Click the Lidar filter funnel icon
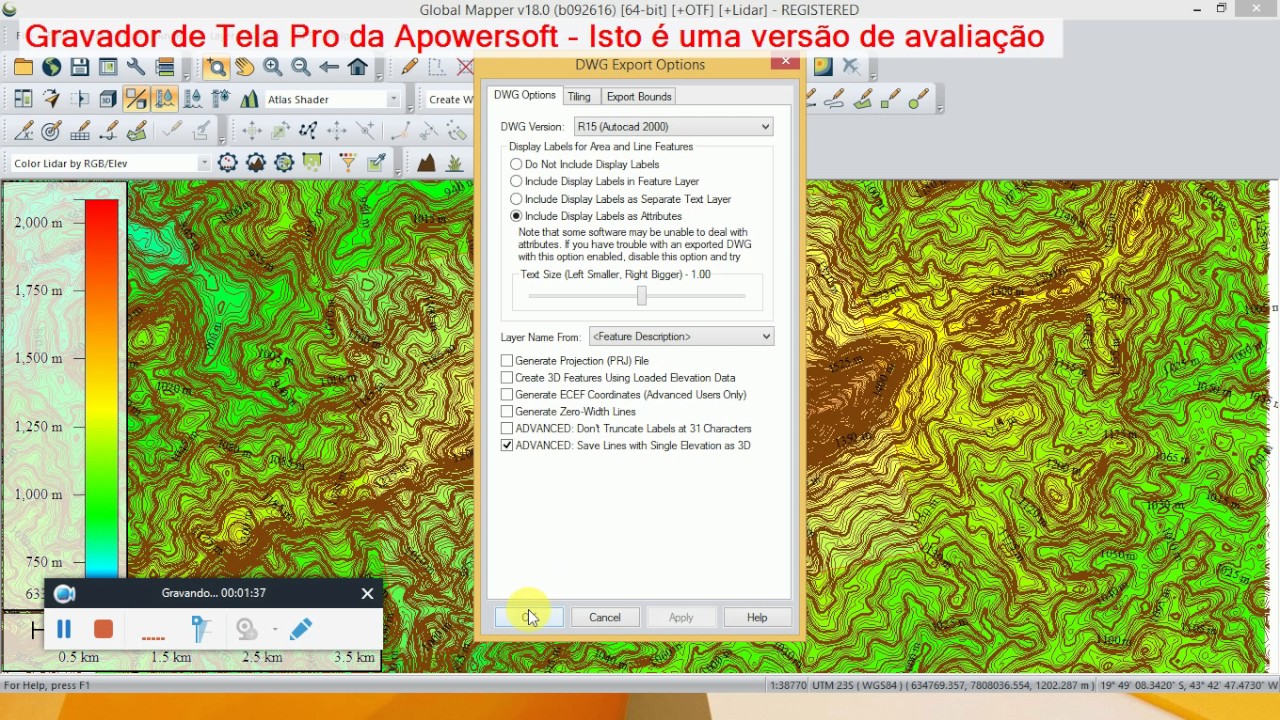This screenshot has width=1280, height=720. point(348,162)
